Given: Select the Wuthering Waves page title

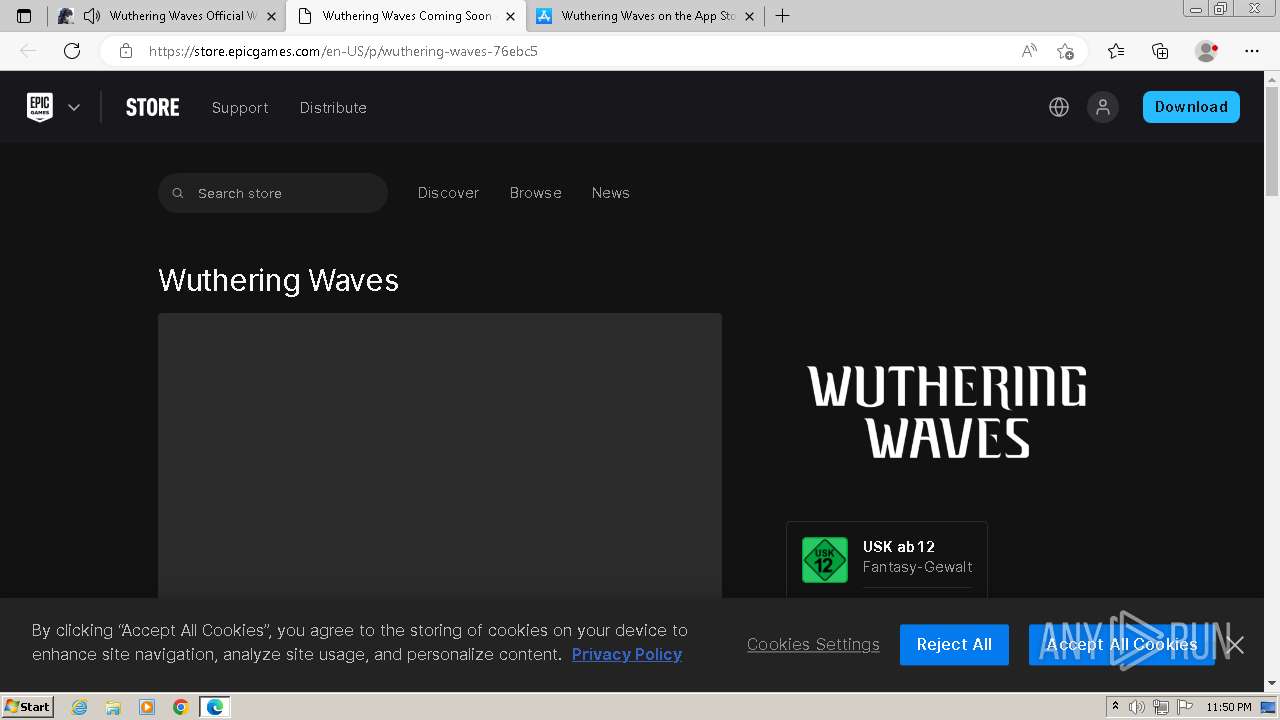Looking at the screenshot, I should click(x=278, y=280).
